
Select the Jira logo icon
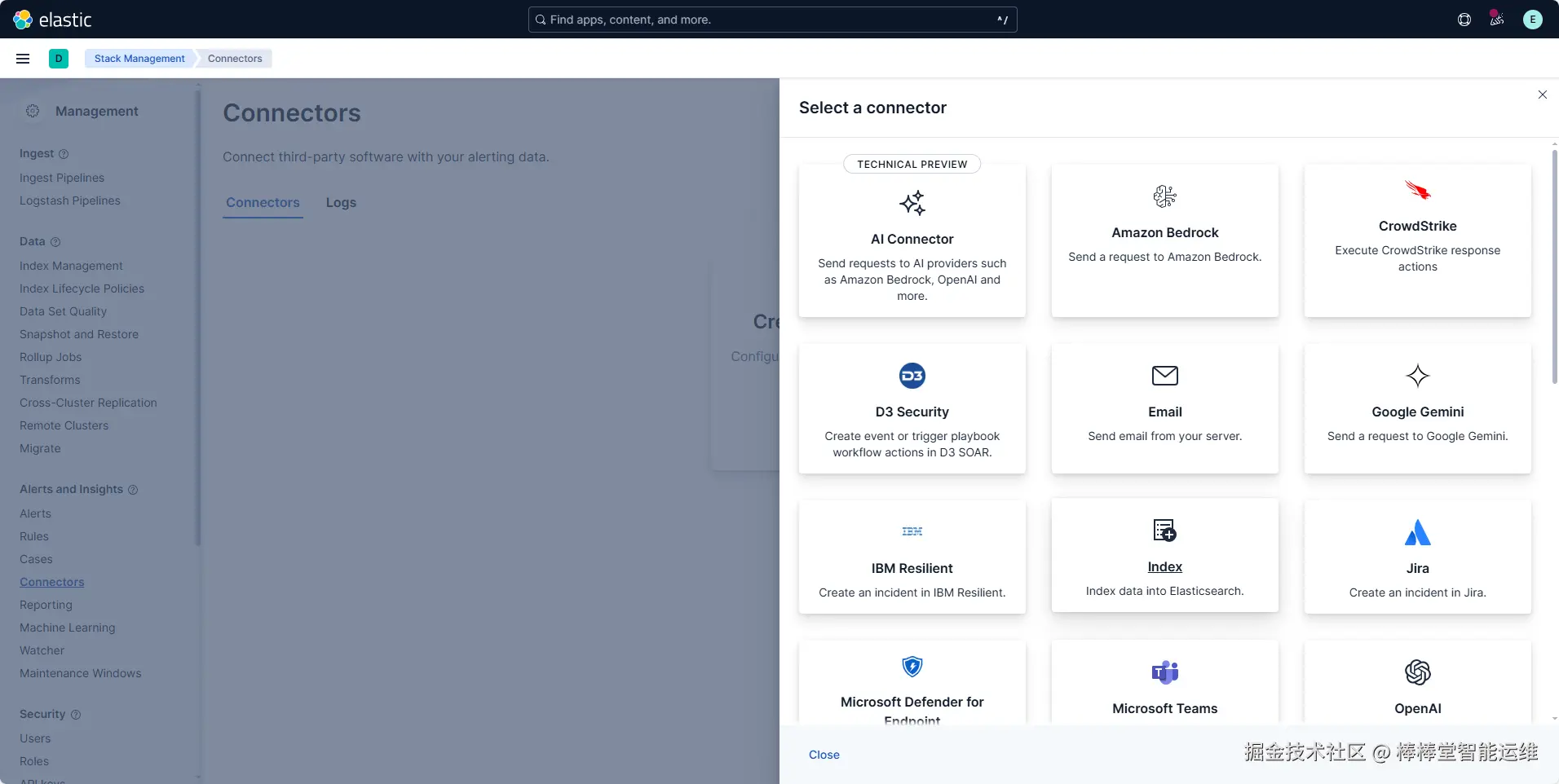(1418, 532)
